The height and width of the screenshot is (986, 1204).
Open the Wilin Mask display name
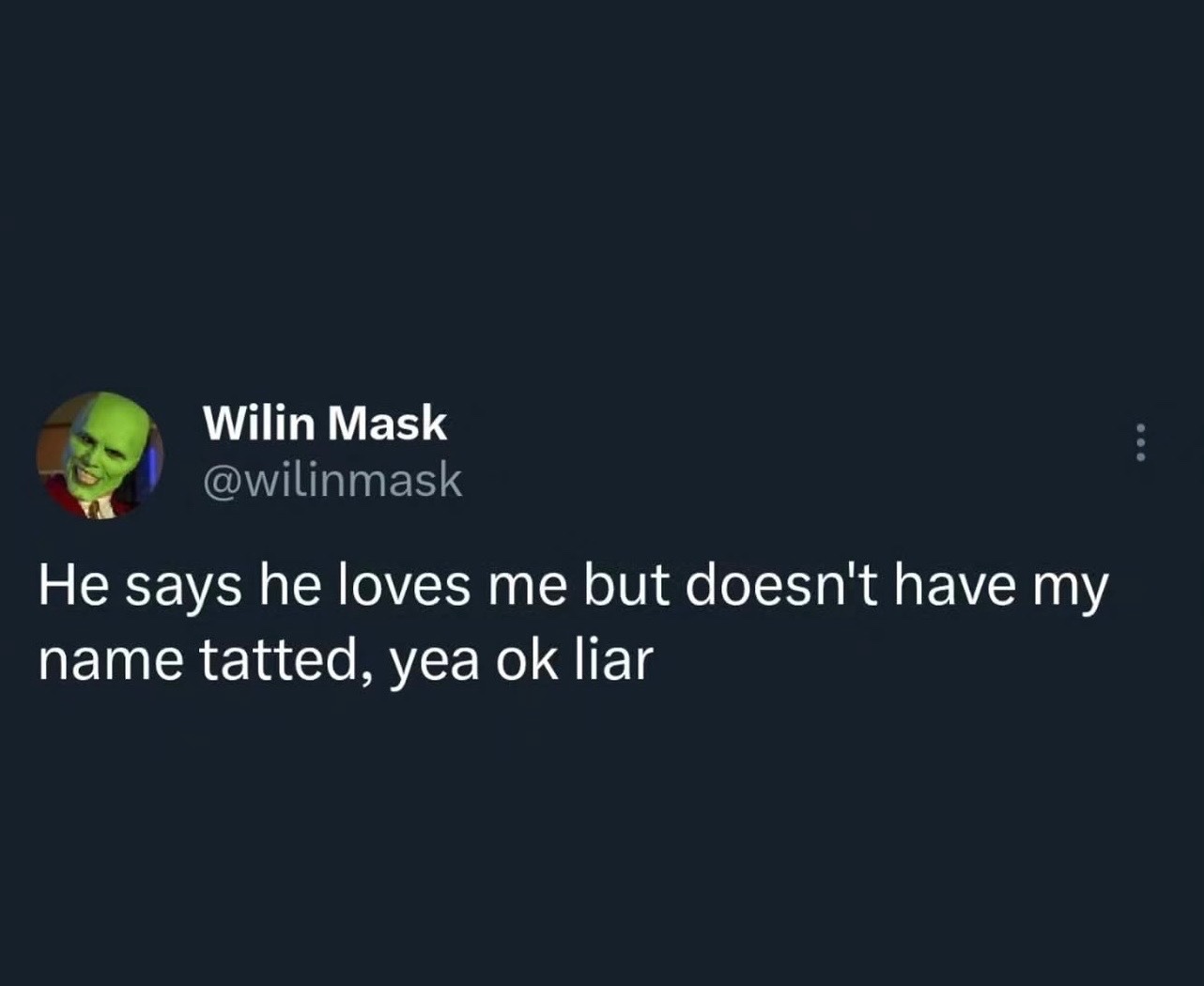pos(325,423)
